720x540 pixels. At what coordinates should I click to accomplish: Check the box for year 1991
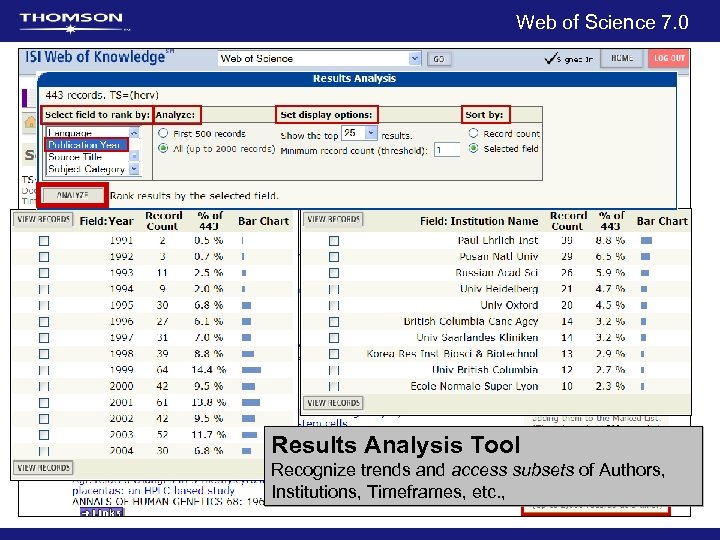[x=44, y=241]
